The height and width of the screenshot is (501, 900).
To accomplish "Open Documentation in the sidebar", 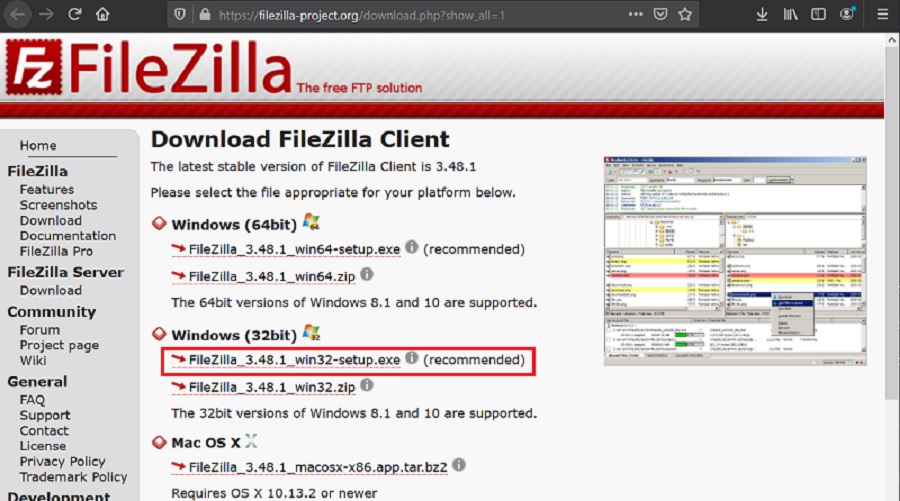I will (68, 236).
